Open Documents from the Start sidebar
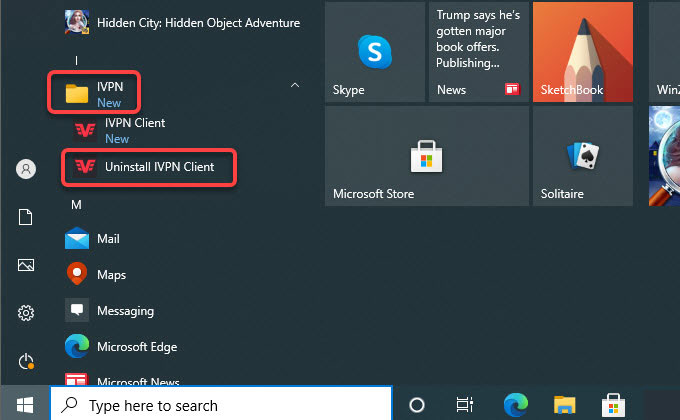 [26, 217]
